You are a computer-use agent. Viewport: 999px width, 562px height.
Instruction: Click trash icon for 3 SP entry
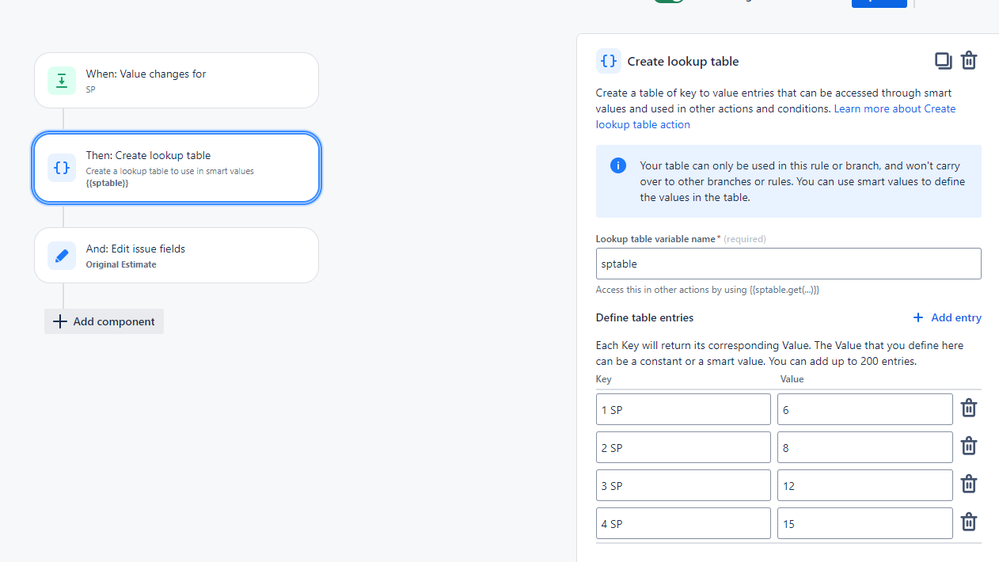pos(968,484)
